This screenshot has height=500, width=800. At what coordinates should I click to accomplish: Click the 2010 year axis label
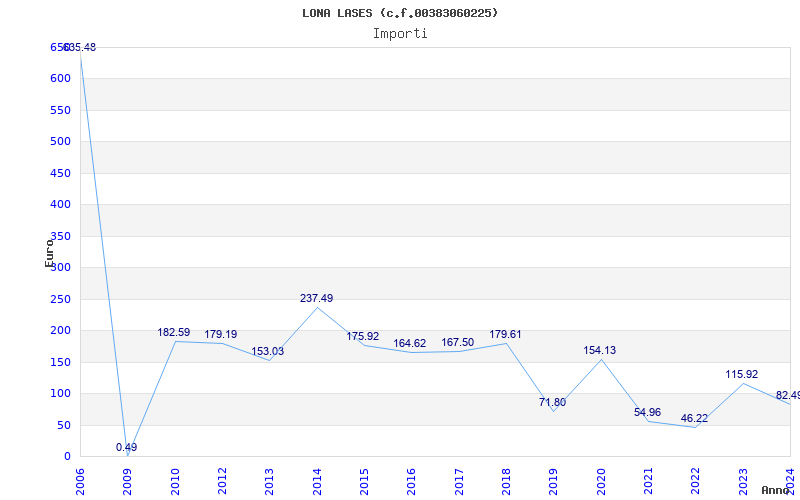pos(175,482)
